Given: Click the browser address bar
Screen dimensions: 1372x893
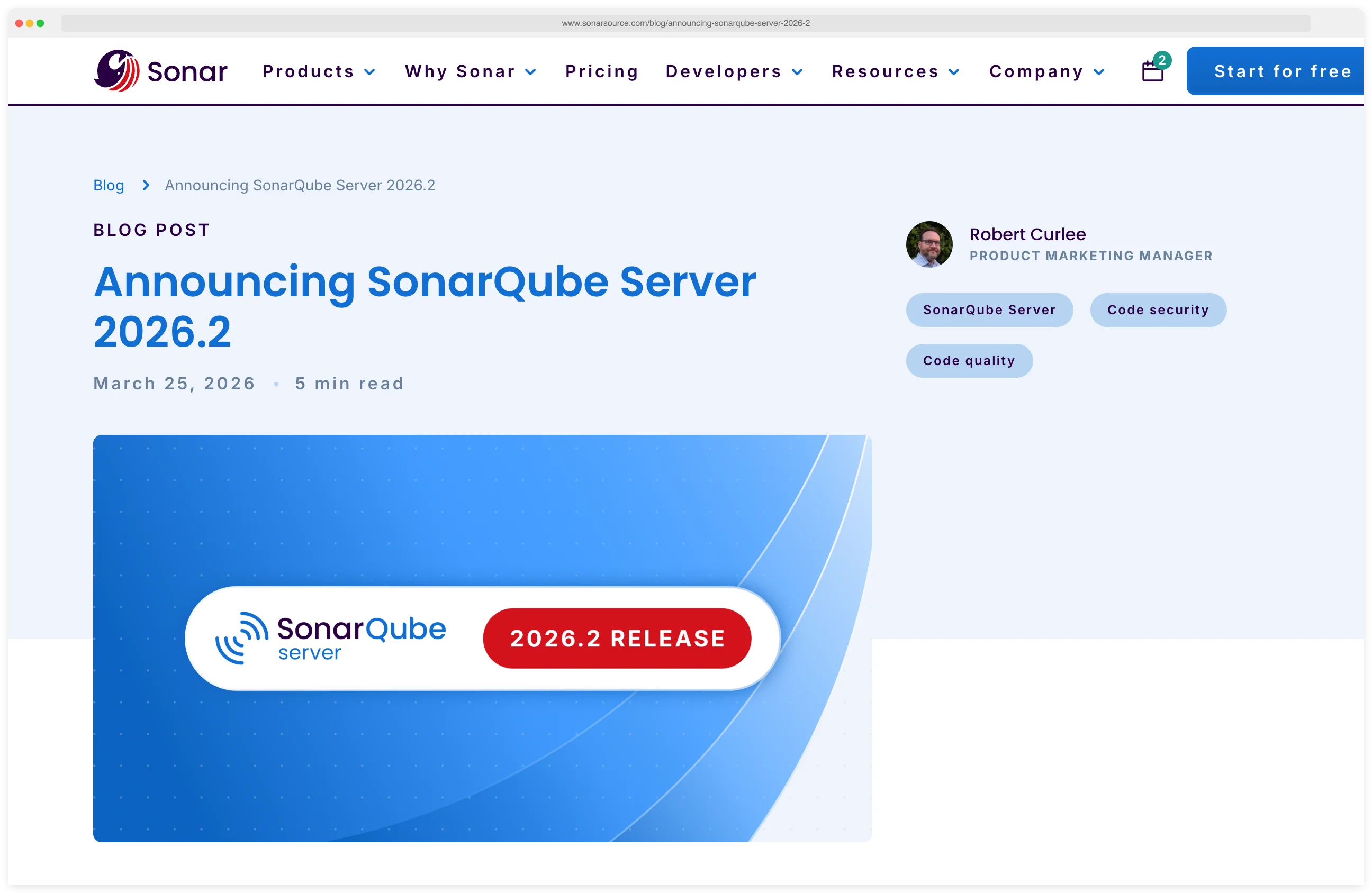Looking at the screenshot, I should click(x=686, y=24).
